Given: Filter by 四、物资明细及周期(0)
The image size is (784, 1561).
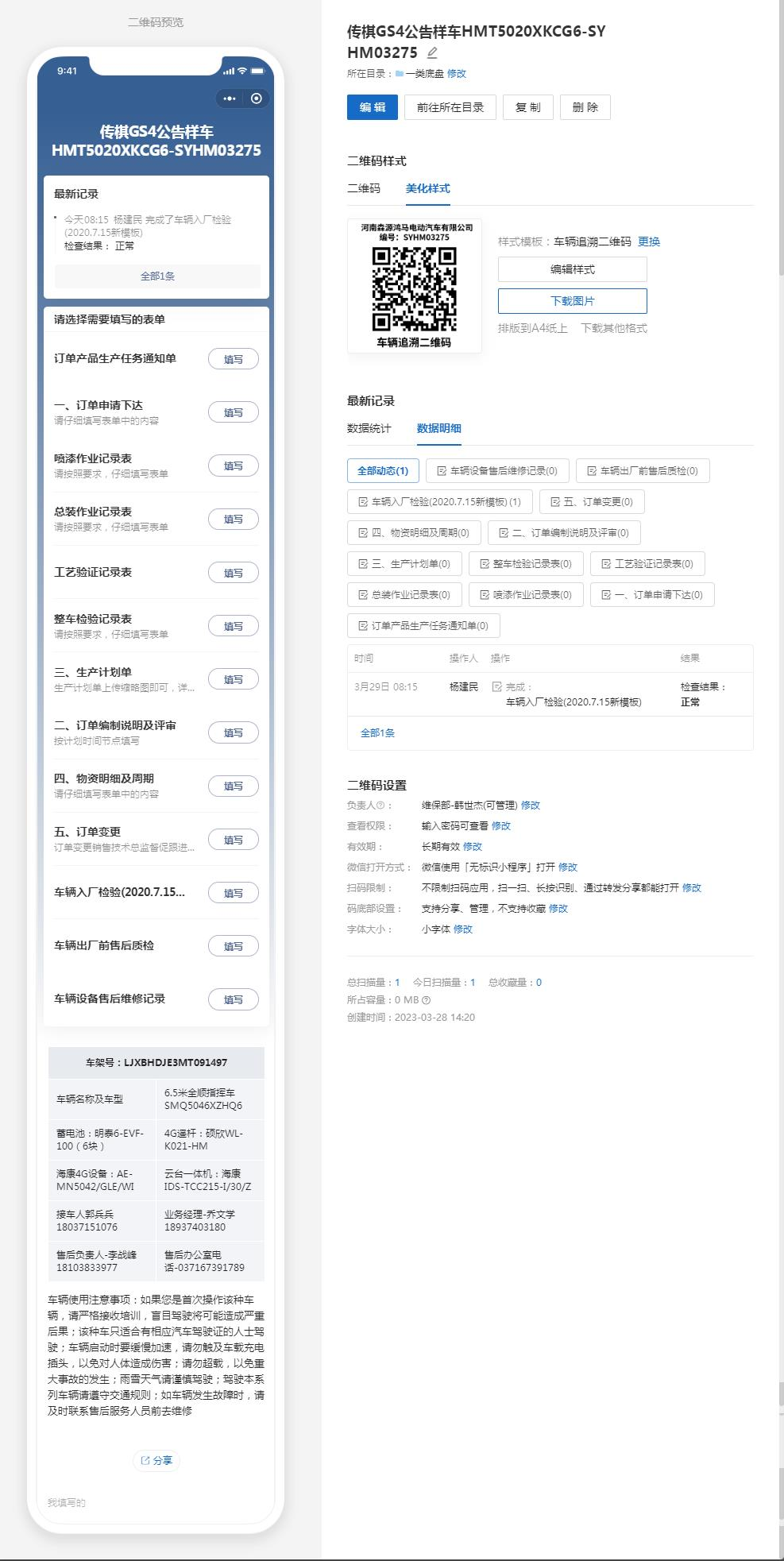Looking at the screenshot, I should point(414,532).
